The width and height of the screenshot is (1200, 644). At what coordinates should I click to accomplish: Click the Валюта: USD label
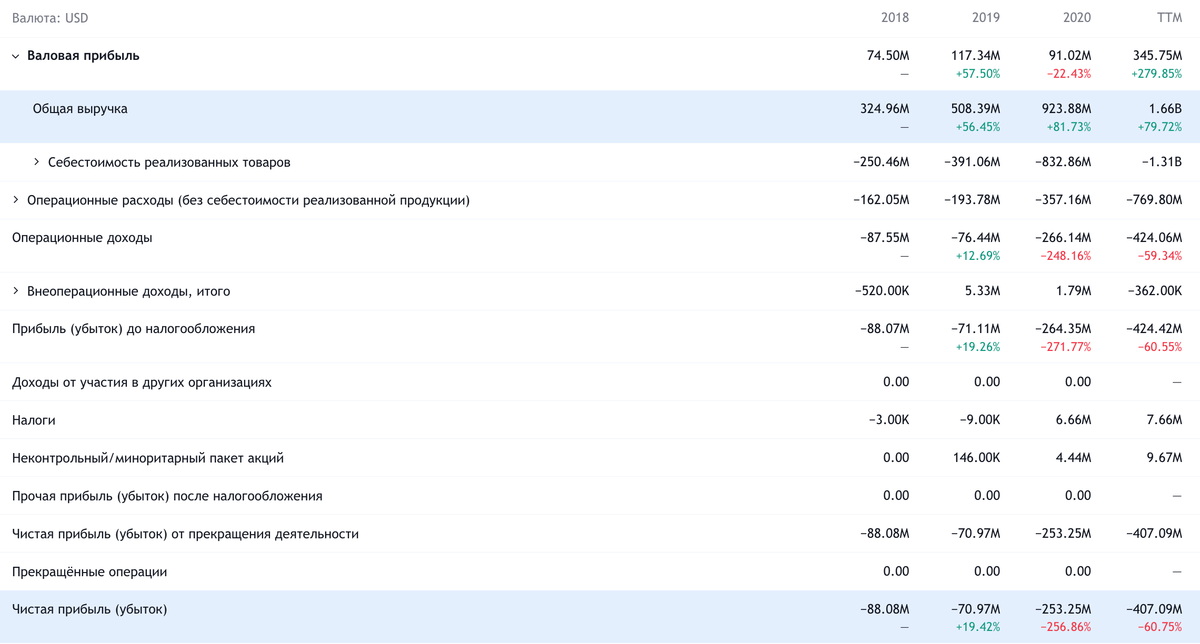click(x=49, y=18)
